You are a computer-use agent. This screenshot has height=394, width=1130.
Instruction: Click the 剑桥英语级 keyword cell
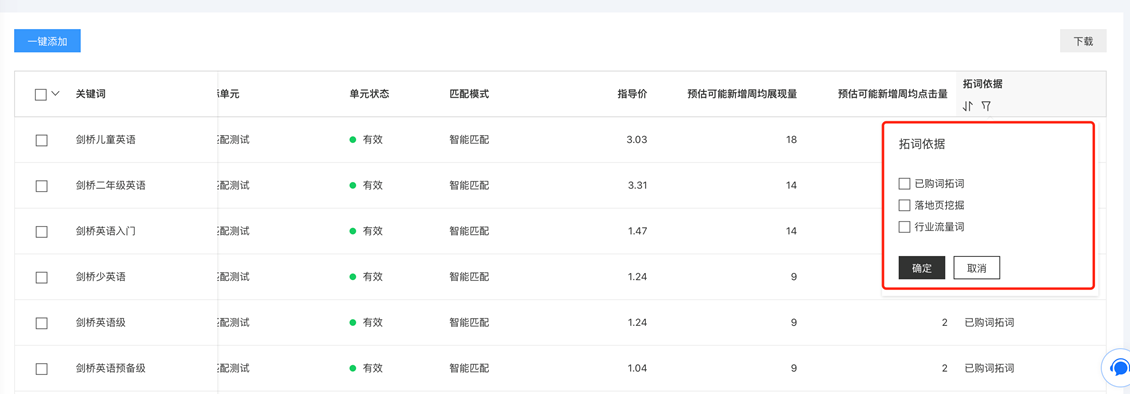tap(101, 323)
